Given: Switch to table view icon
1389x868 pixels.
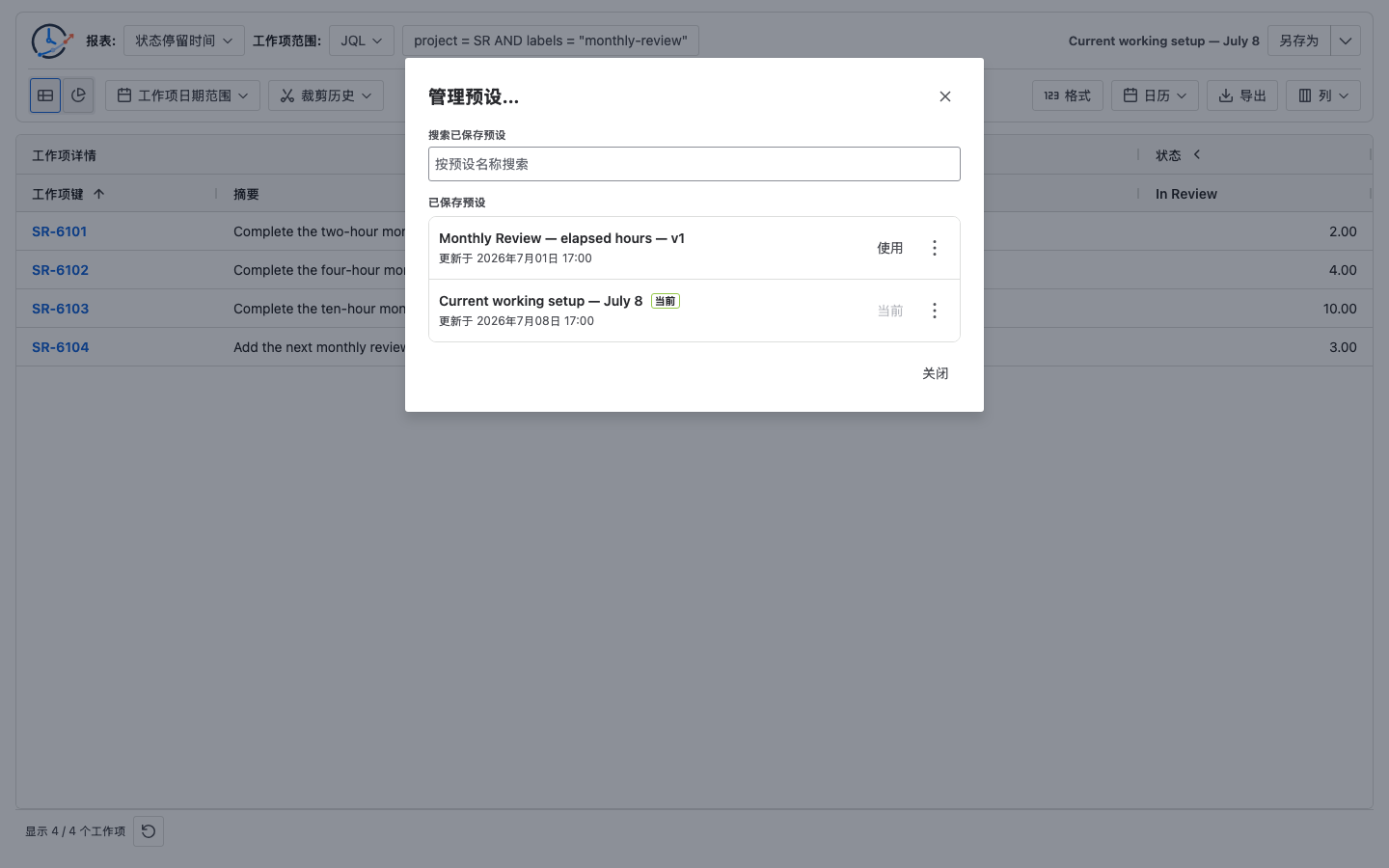Looking at the screenshot, I should pyautogui.click(x=45, y=95).
